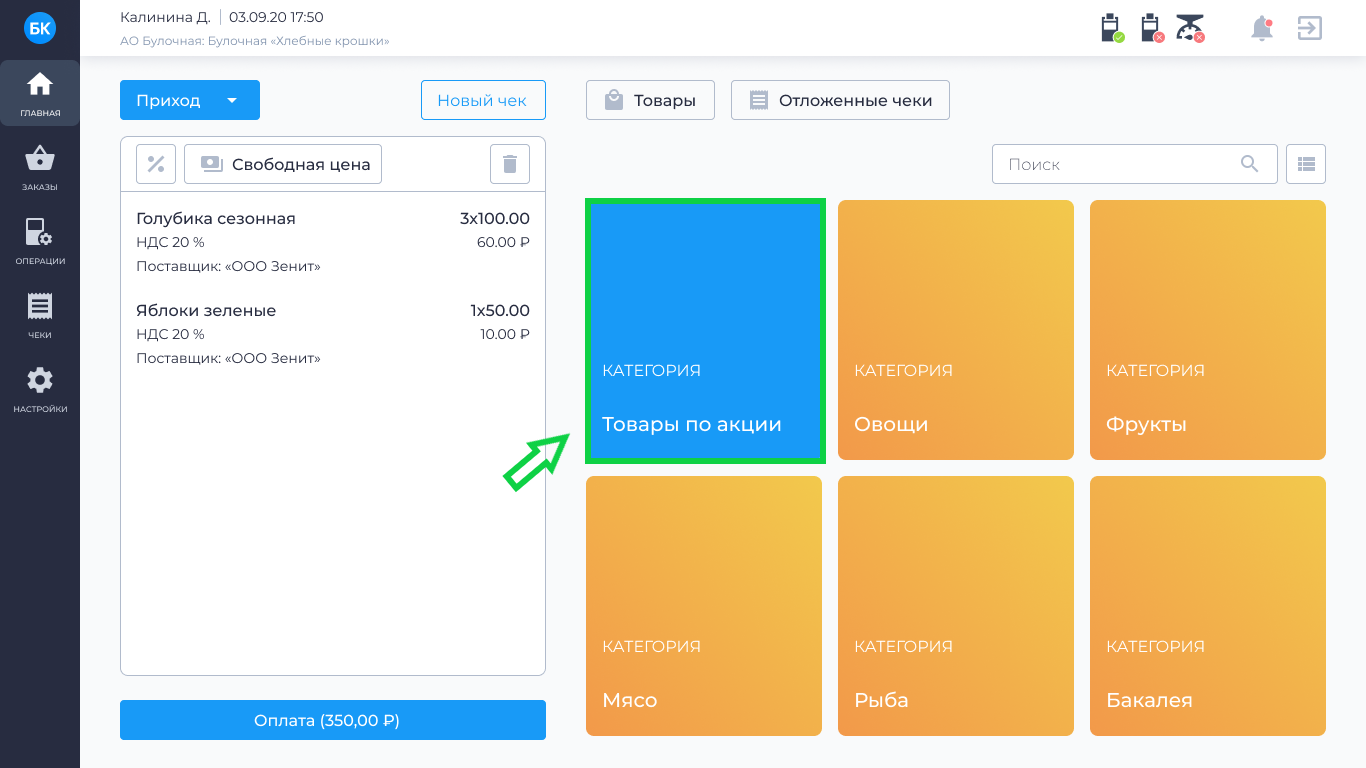The width and height of the screenshot is (1366, 768).
Task: Click connected cash register status icon
Action: pyautogui.click(x=1112, y=28)
